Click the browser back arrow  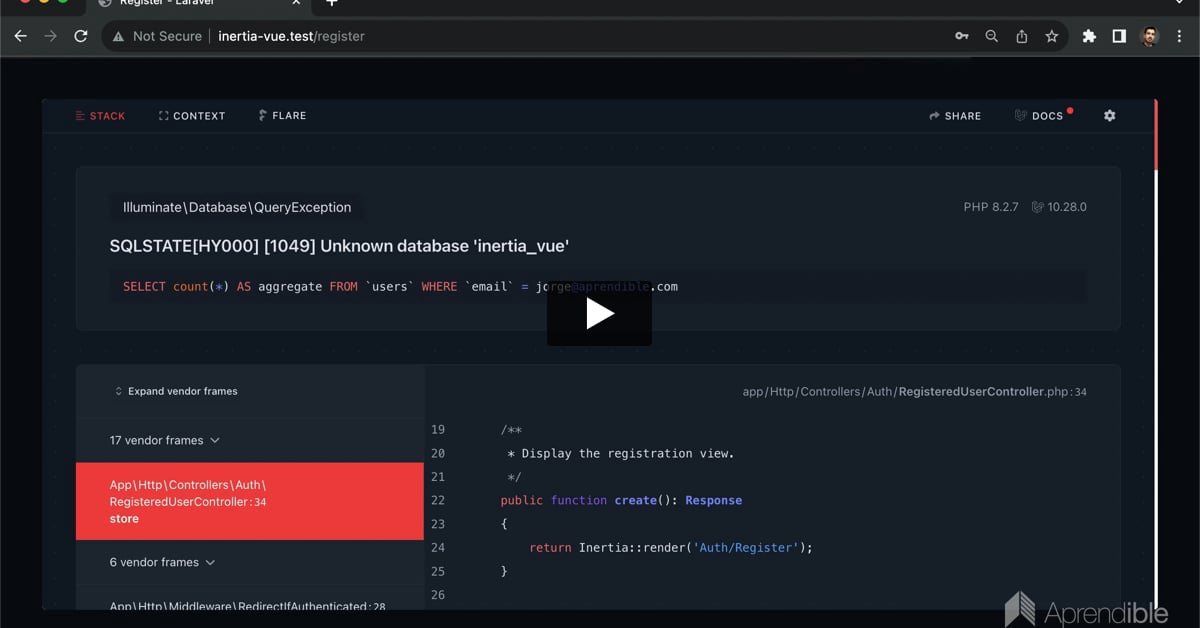pyautogui.click(x=20, y=36)
